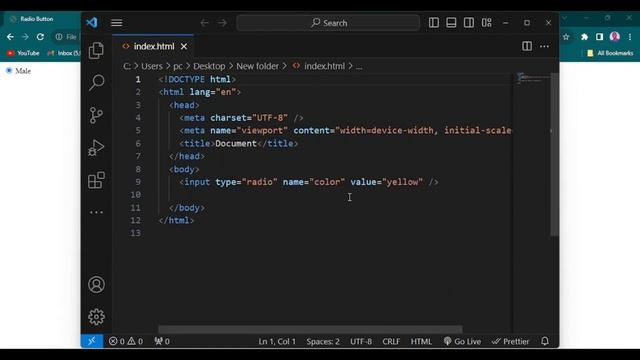Open Run and Debug view

[x=96, y=147]
